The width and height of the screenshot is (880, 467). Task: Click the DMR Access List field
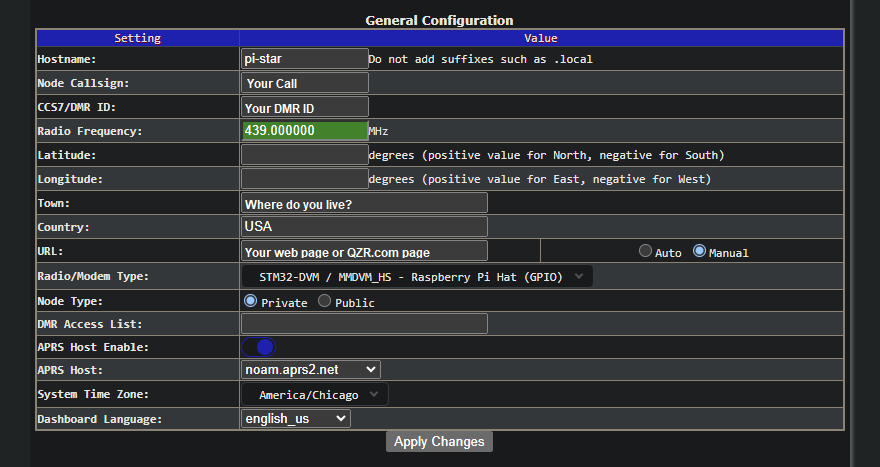tap(364, 324)
